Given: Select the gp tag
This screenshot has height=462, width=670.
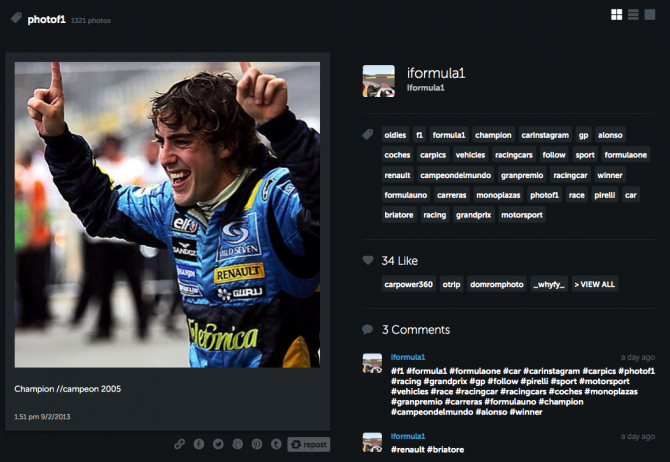Looking at the screenshot, I should 583,135.
